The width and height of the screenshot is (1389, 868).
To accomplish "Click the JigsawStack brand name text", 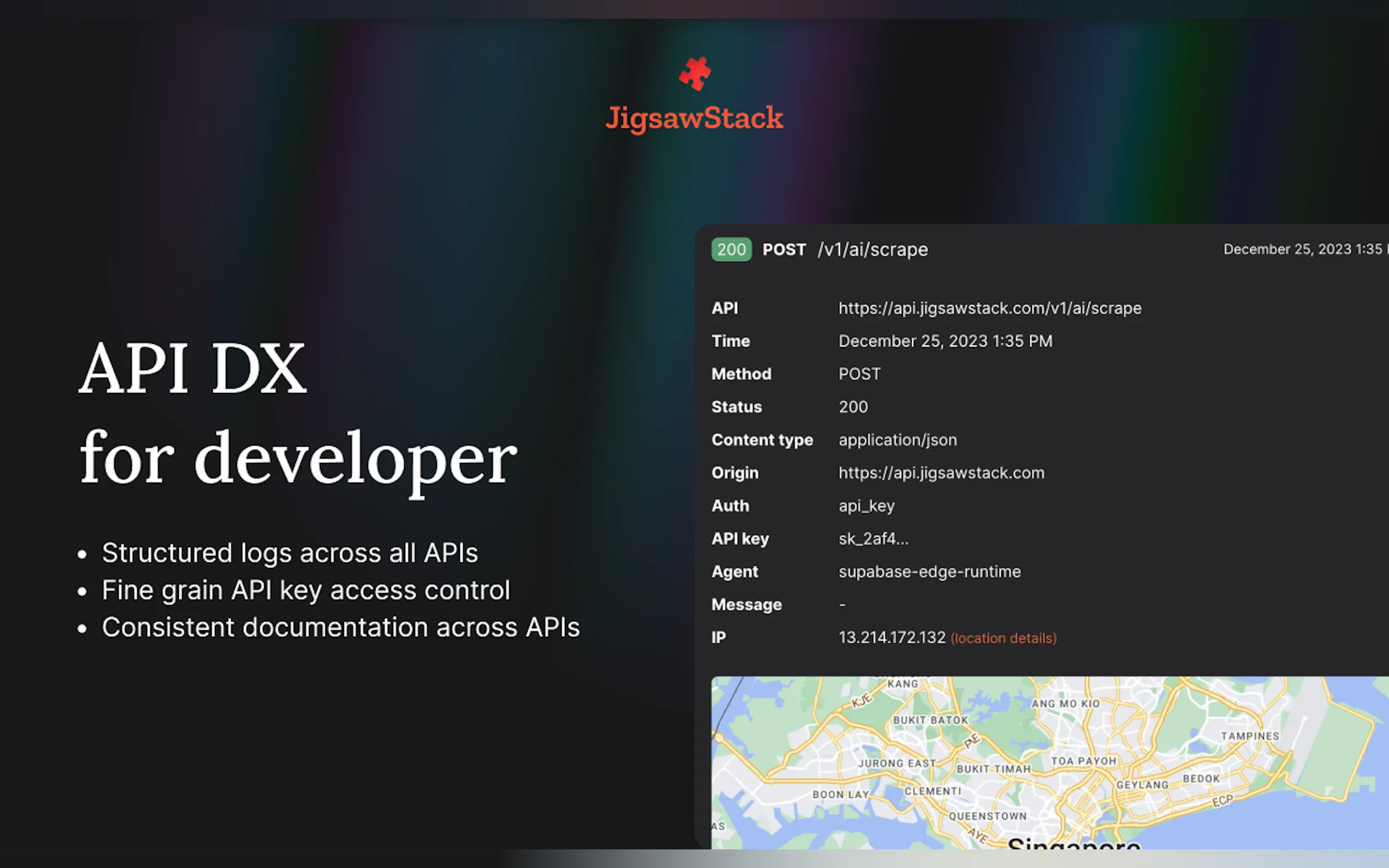I will pyautogui.click(x=694, y=118).
